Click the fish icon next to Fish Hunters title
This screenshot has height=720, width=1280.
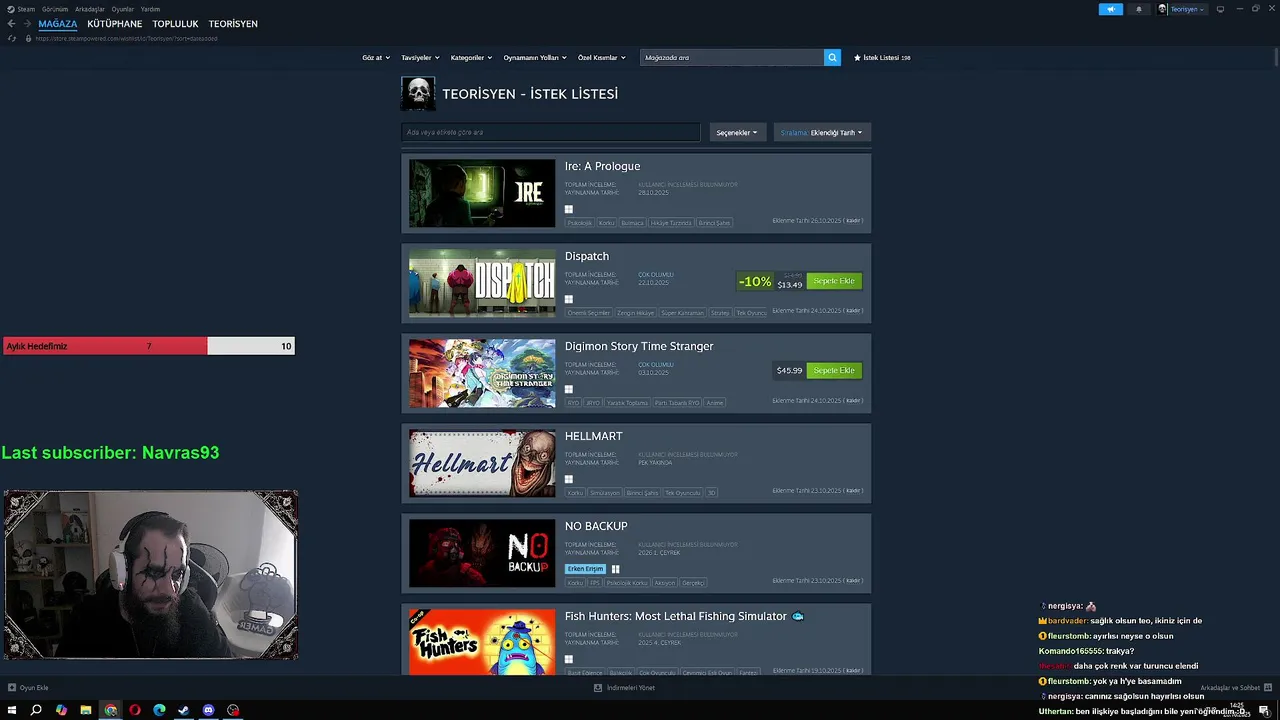click(798, 616)
